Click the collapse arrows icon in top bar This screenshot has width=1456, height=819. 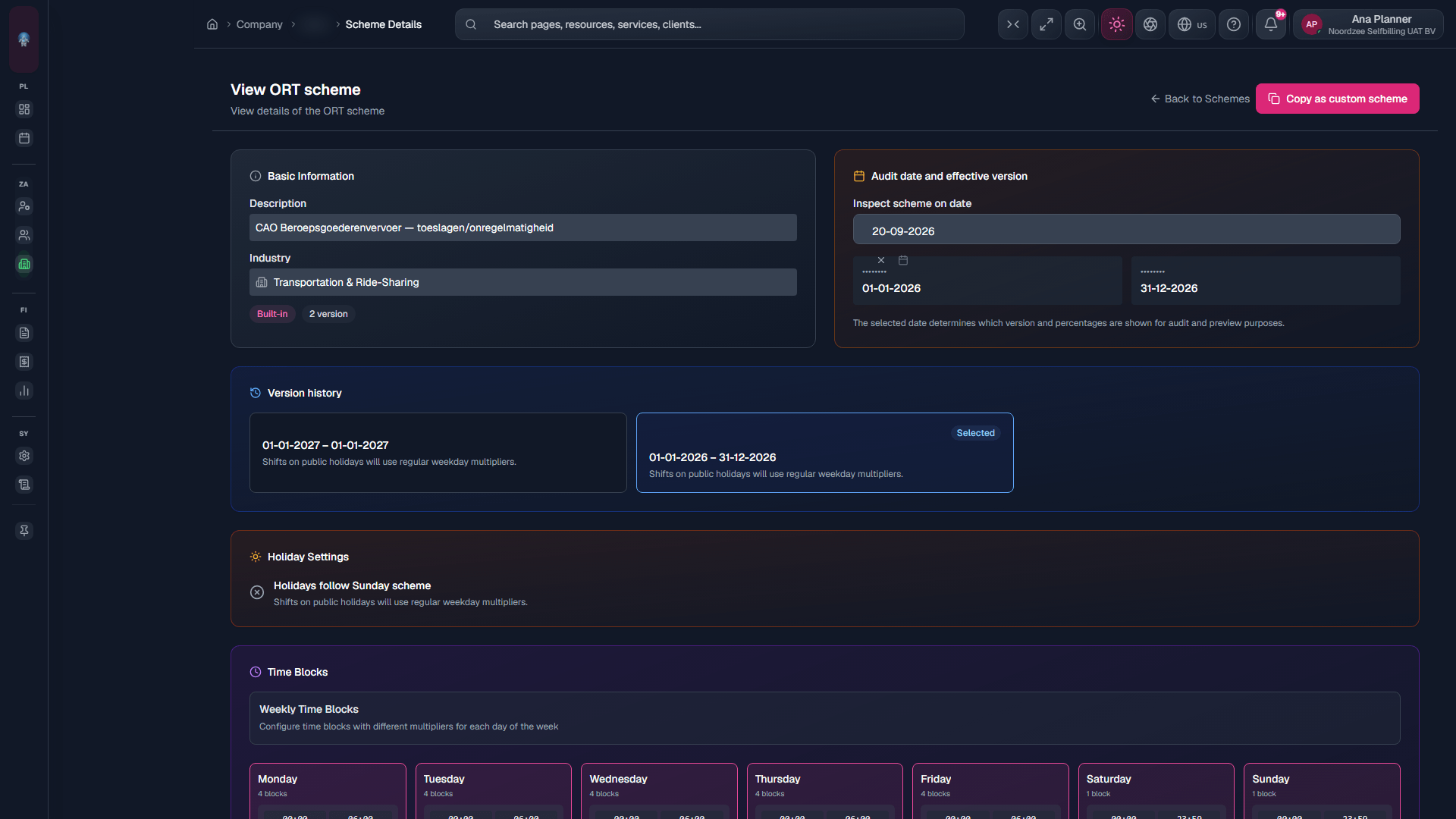1013,24
